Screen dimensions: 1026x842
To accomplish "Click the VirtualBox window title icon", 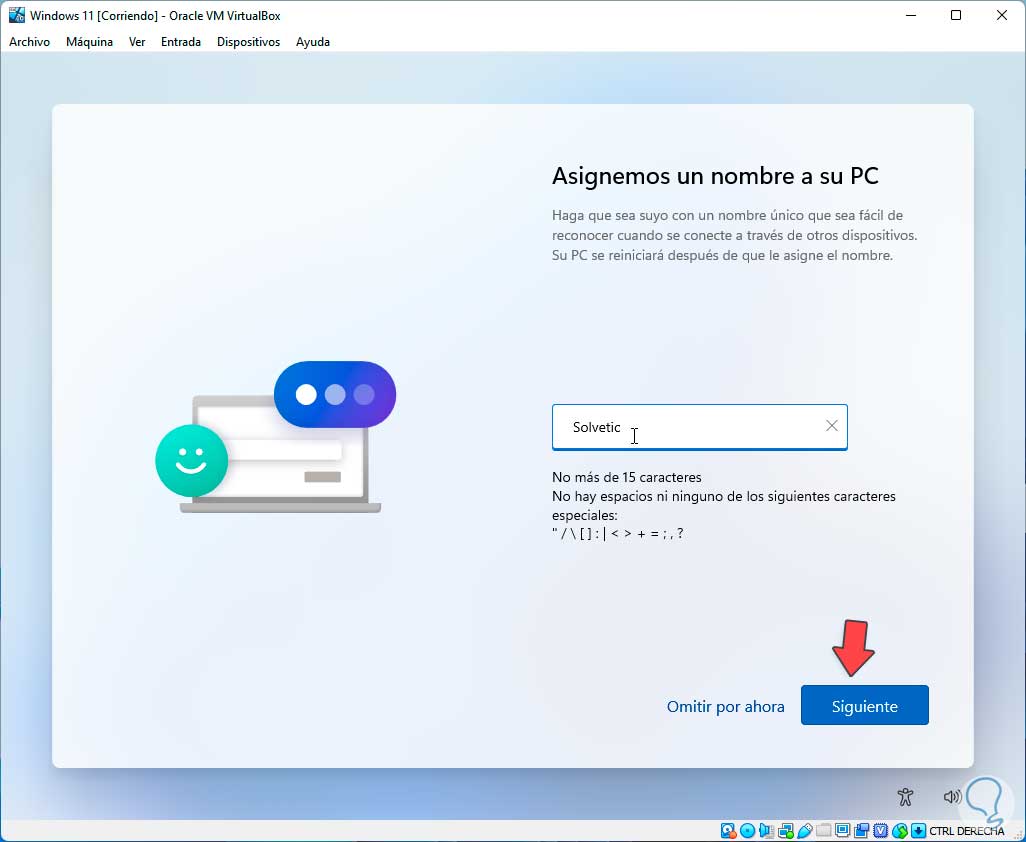I will click(16, 15).
